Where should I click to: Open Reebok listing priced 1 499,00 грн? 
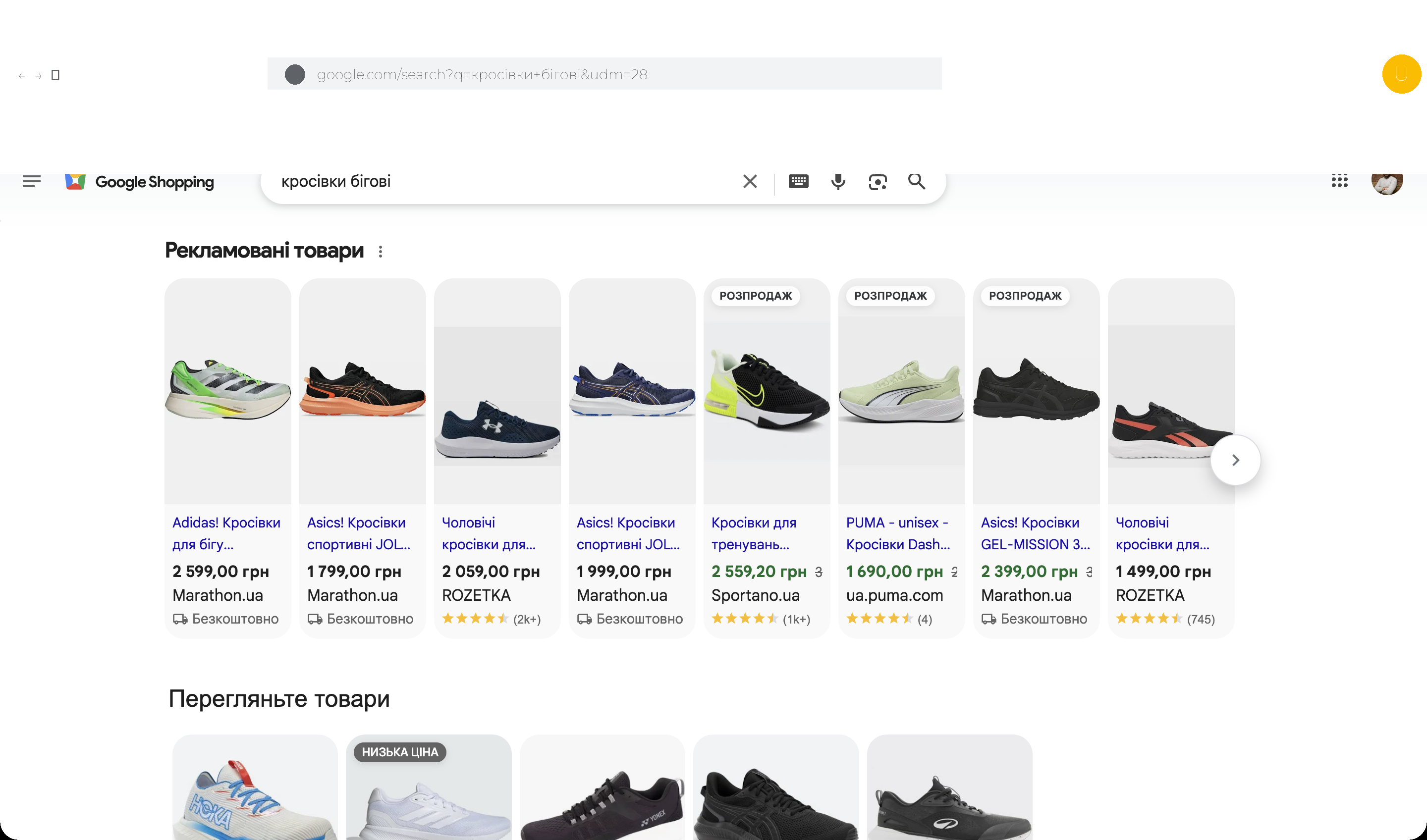coord(1162,533)
